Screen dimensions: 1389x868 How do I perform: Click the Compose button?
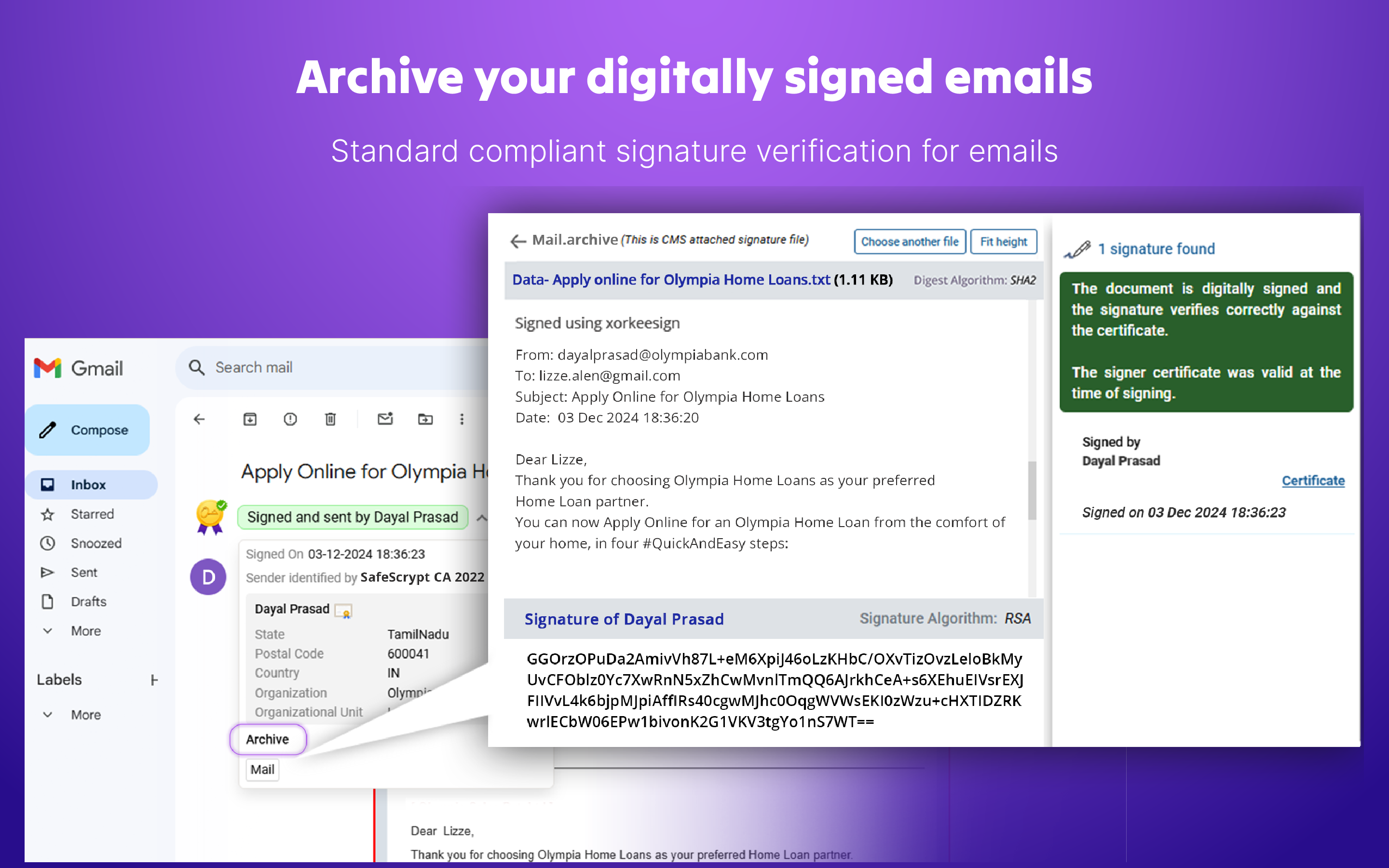pyautogui.click(x=87, y=430)
